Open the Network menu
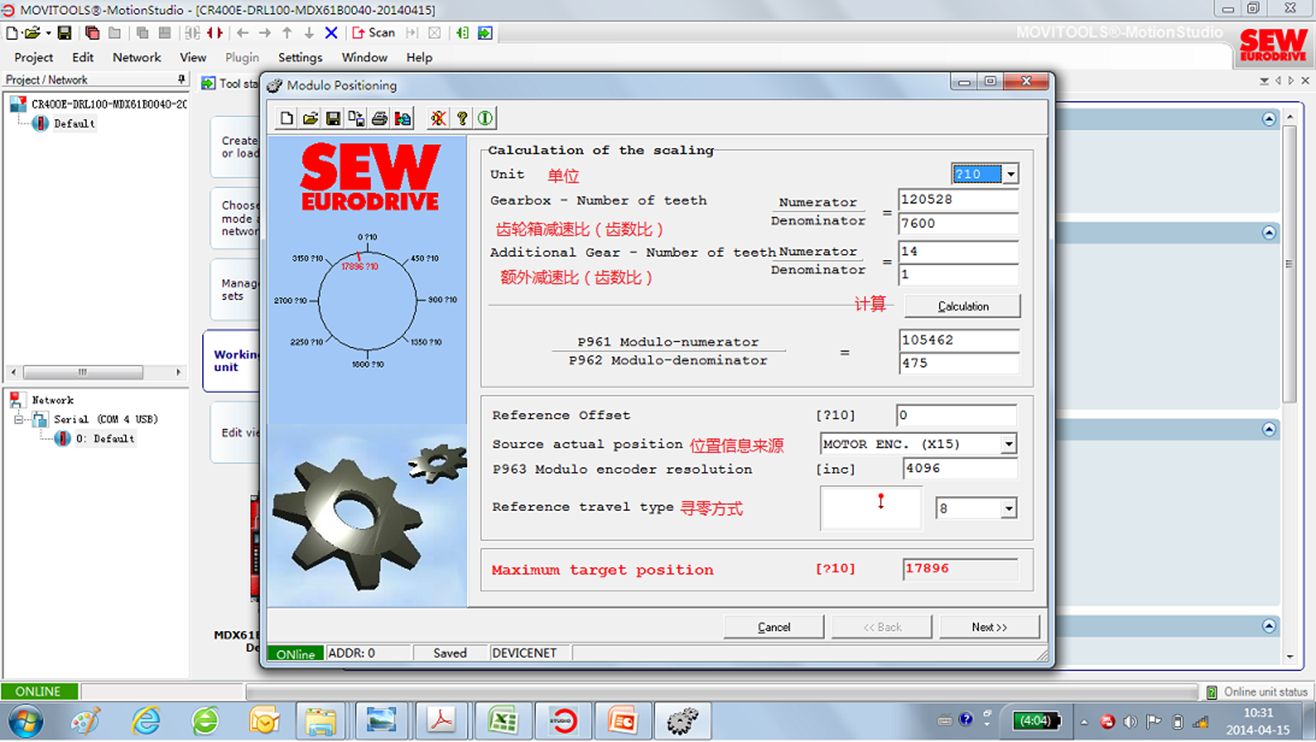Viewport: 1316px width, 742px height. [137, 58]
